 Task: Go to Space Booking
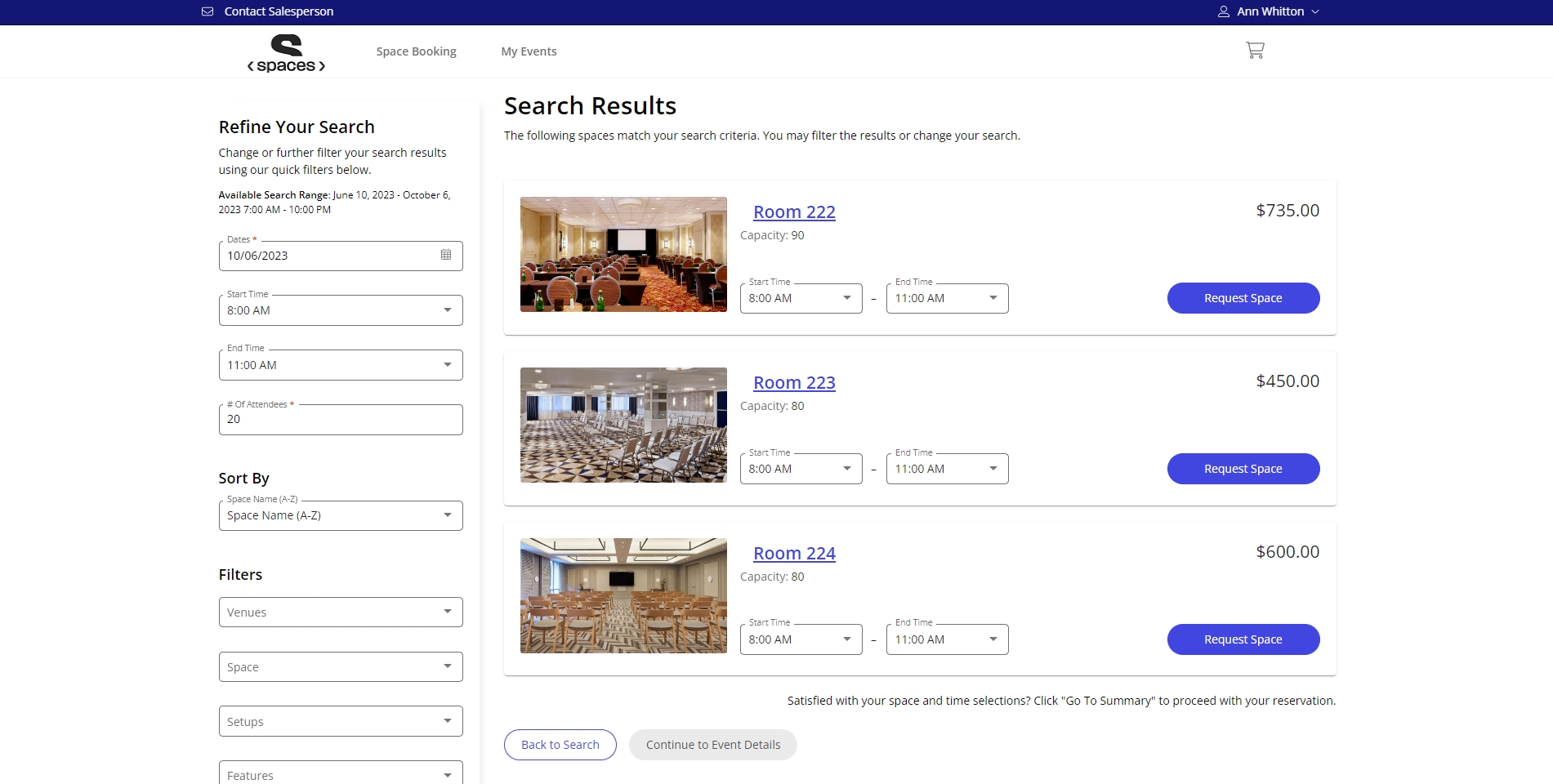(415, 51)
